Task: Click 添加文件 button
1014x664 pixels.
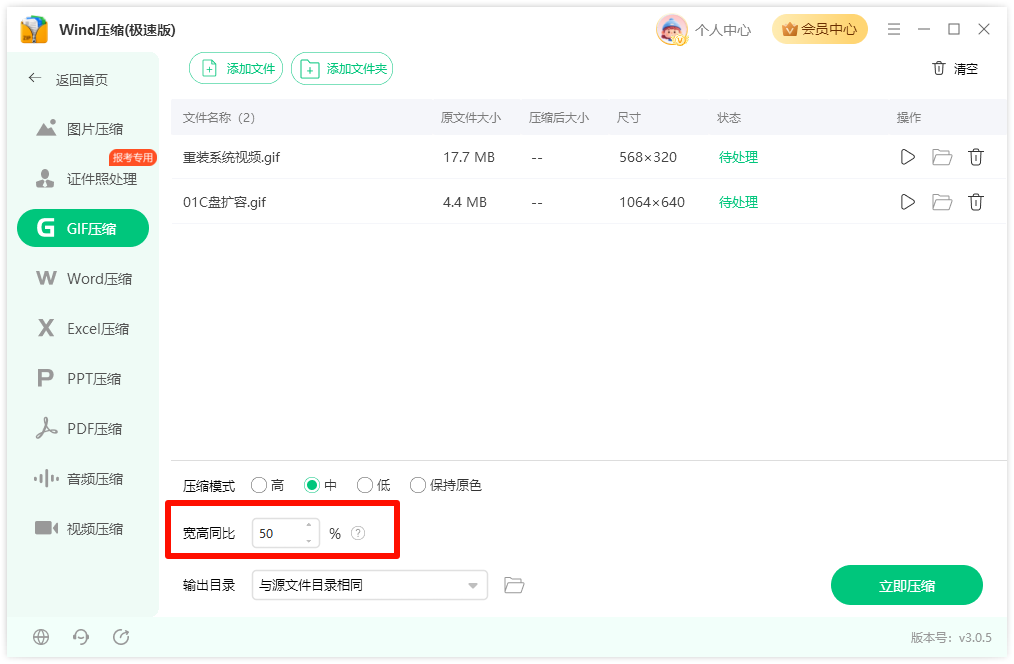Action: point(236,69)
